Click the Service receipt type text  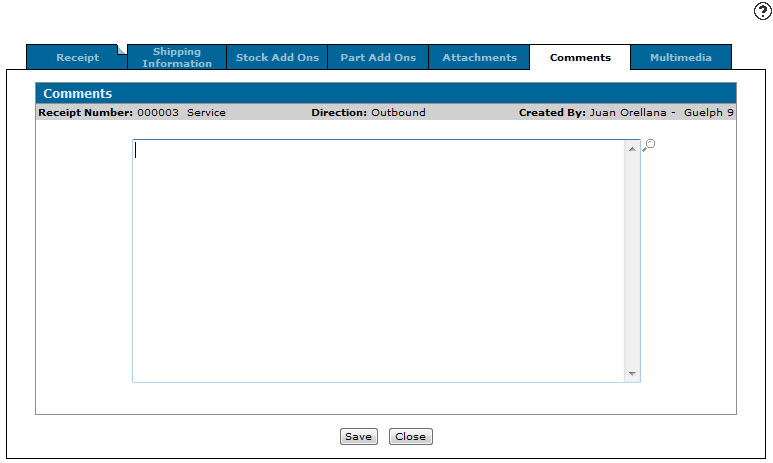[x=206, y=112]
